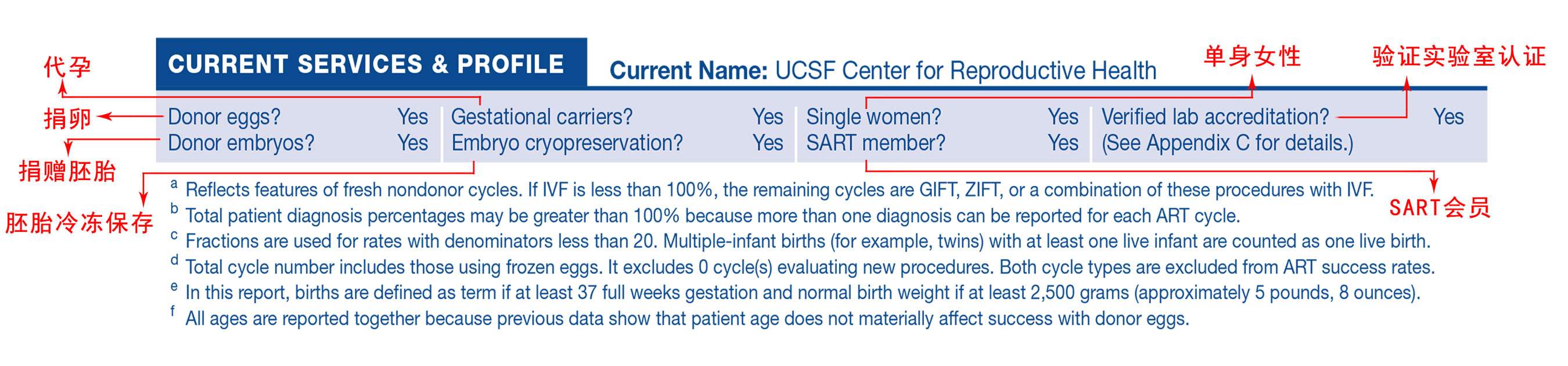The image size is (1568, 366).
Task: Click the Current Services & Profile header
Action: pyautogui.click(x=366, y=64)
